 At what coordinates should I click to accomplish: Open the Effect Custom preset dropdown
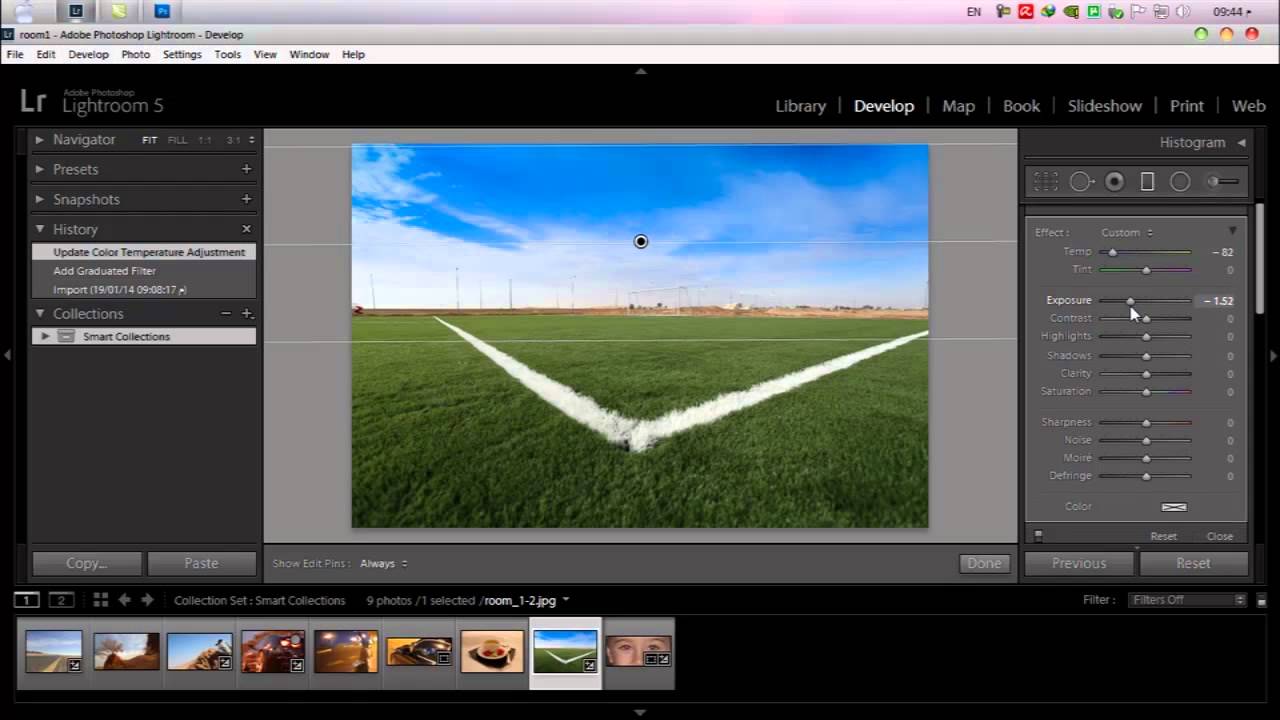(1127, 232)
